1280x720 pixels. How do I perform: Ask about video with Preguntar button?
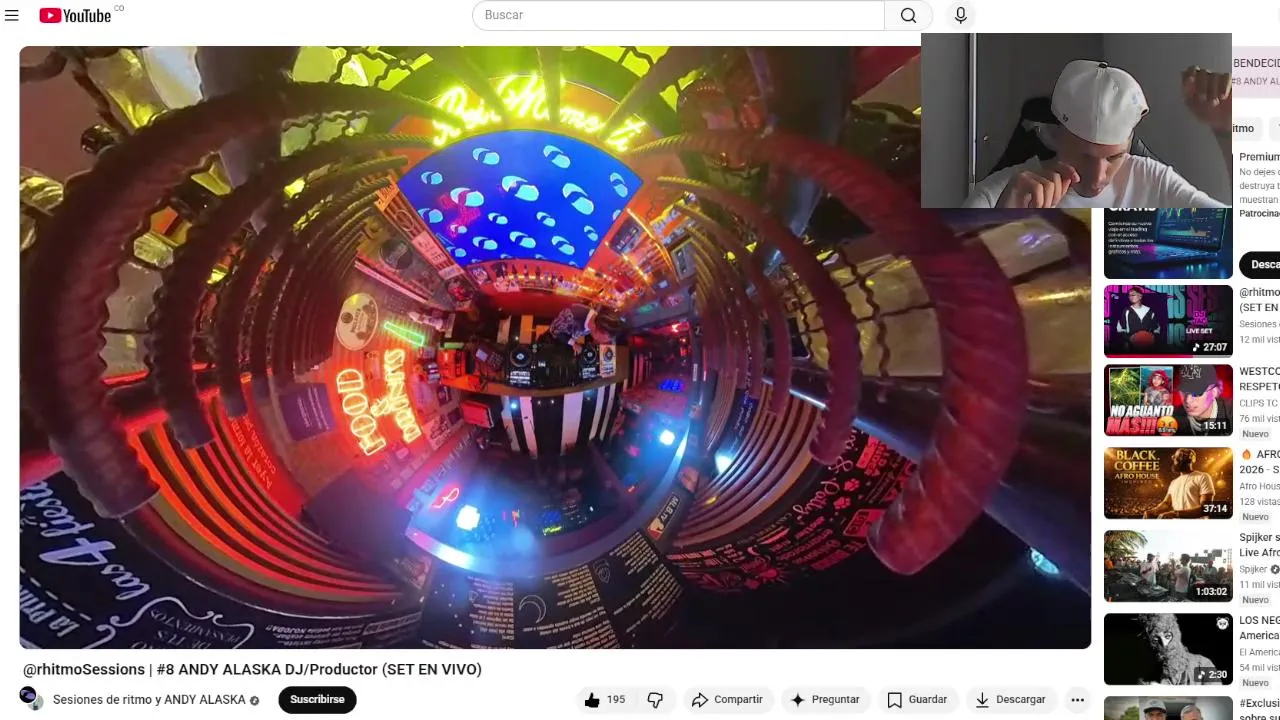[x=825, y=700]
